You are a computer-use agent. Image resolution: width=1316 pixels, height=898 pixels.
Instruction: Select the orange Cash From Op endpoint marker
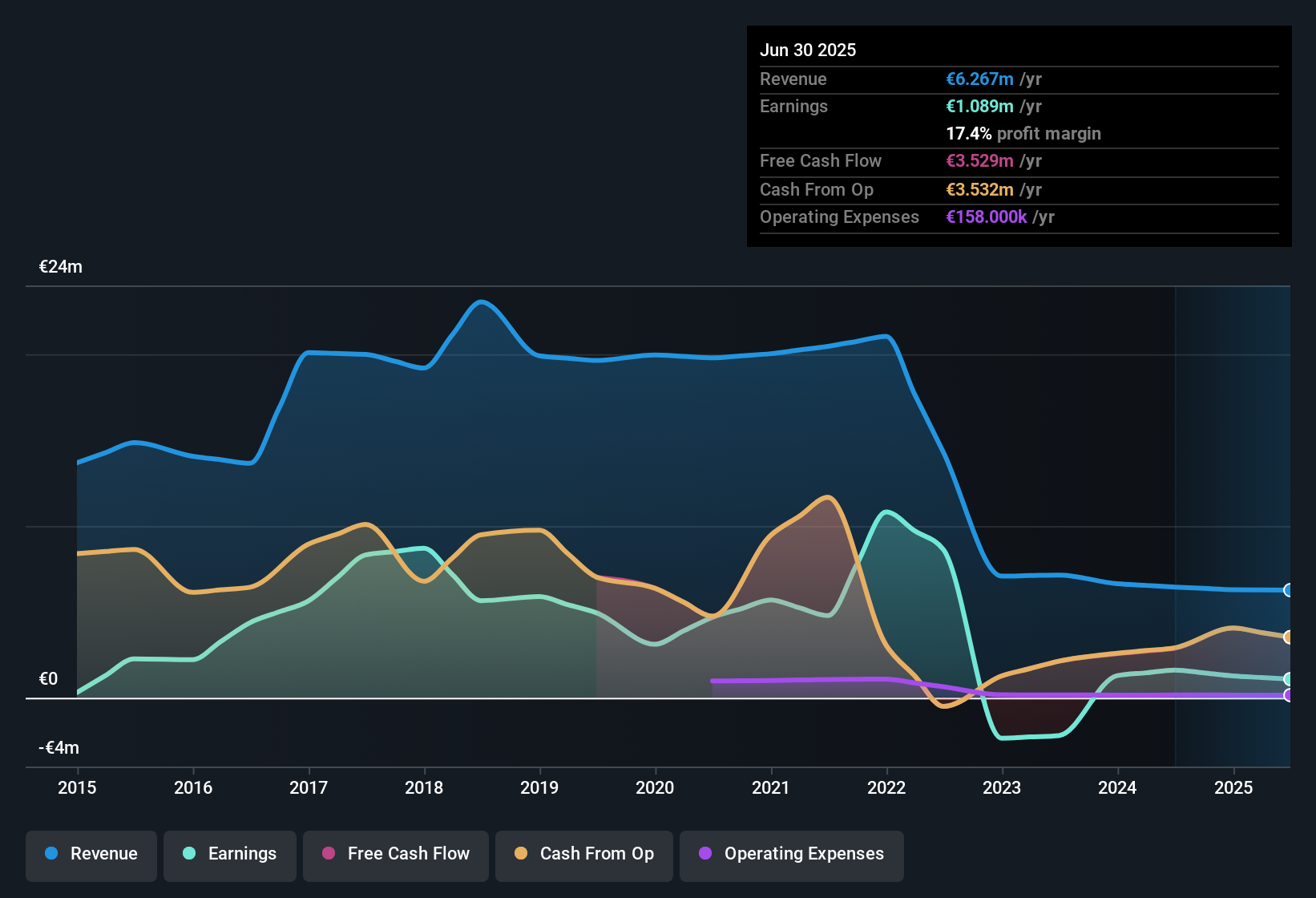(1288, 637)
